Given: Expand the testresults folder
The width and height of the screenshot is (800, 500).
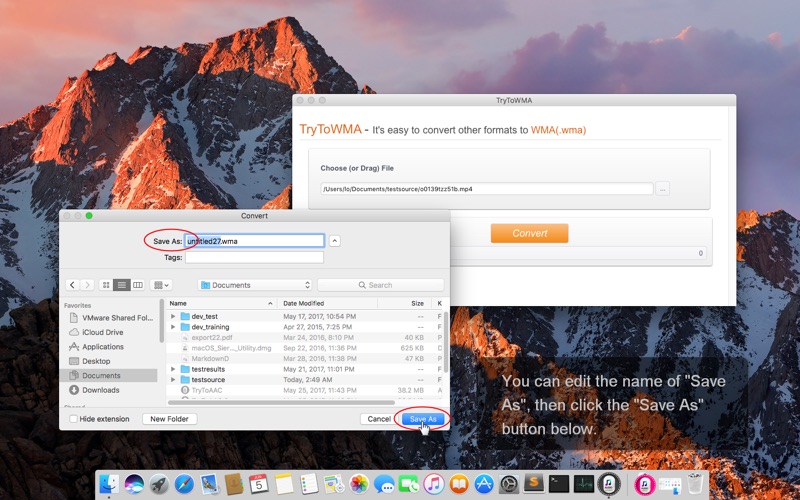Looking at the screenshot, I should point(173,369).
